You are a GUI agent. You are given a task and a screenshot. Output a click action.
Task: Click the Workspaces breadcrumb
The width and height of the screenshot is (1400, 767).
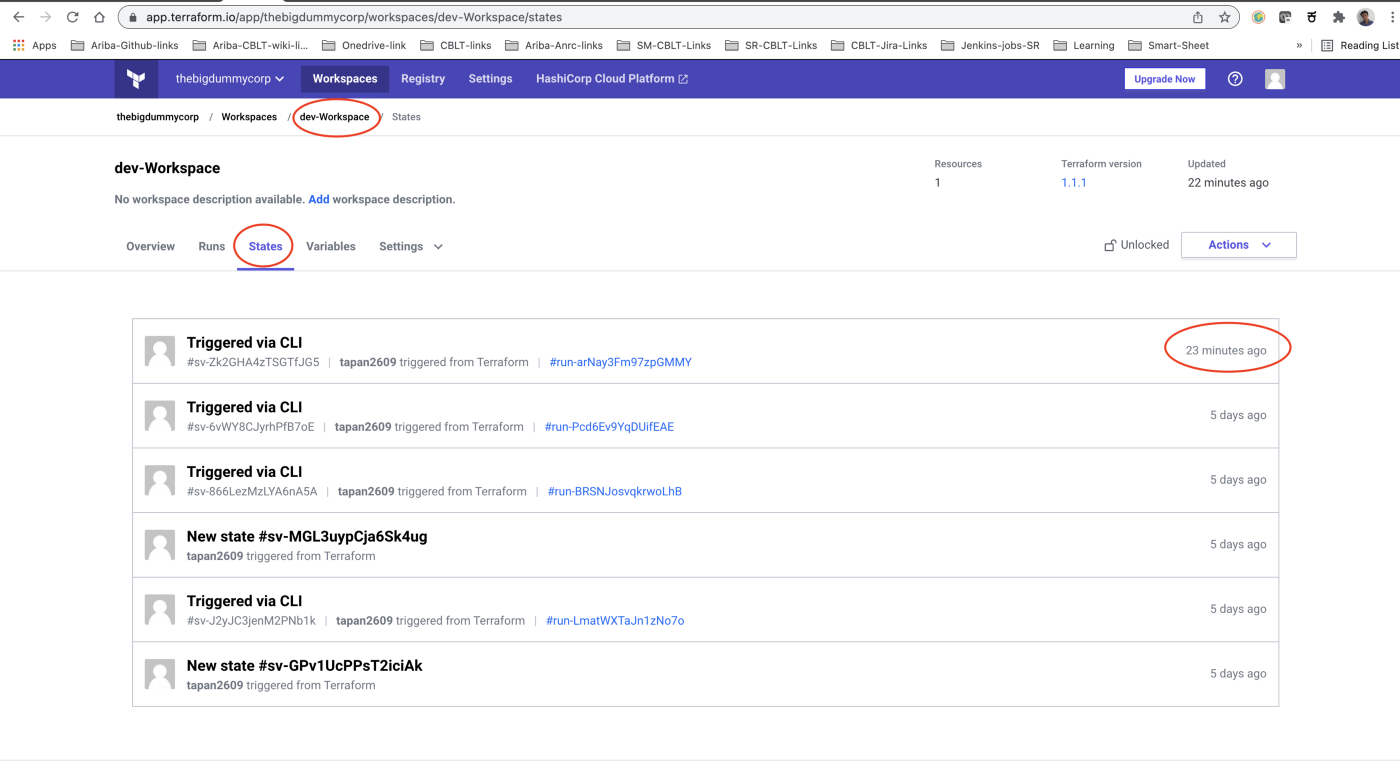click(249, 117)
